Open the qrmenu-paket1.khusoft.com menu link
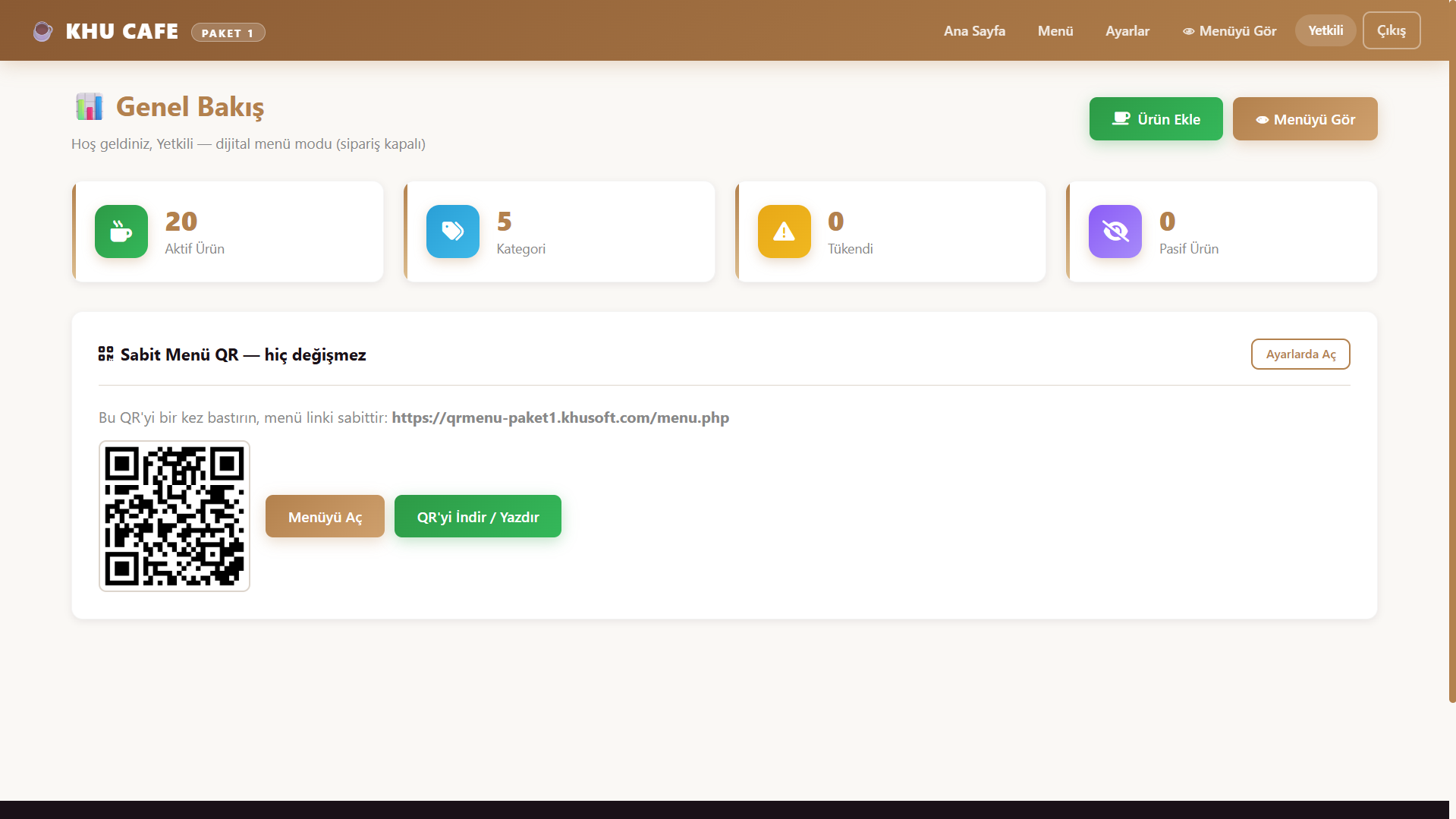The image size is (1456, 819). (x=560, y=417)
